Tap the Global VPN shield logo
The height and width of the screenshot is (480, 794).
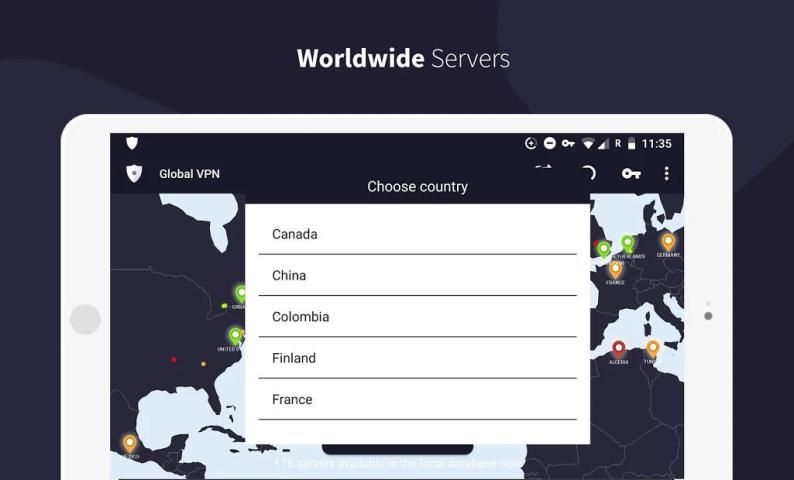[x=134, y=174]
